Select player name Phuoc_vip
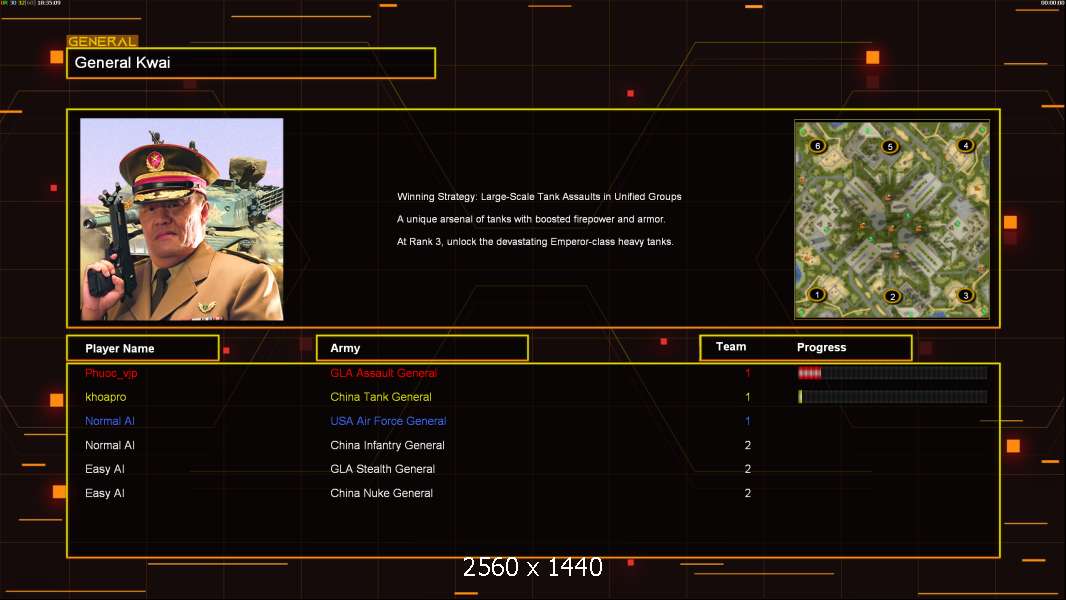This screenshot has width=1066, height=600. (x=111, y=373)
